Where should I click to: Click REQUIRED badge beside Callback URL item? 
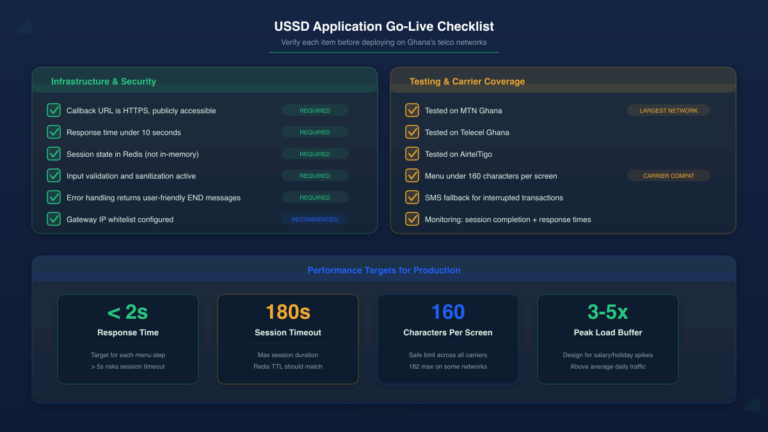pyautogui.click(x=315, y=111)
